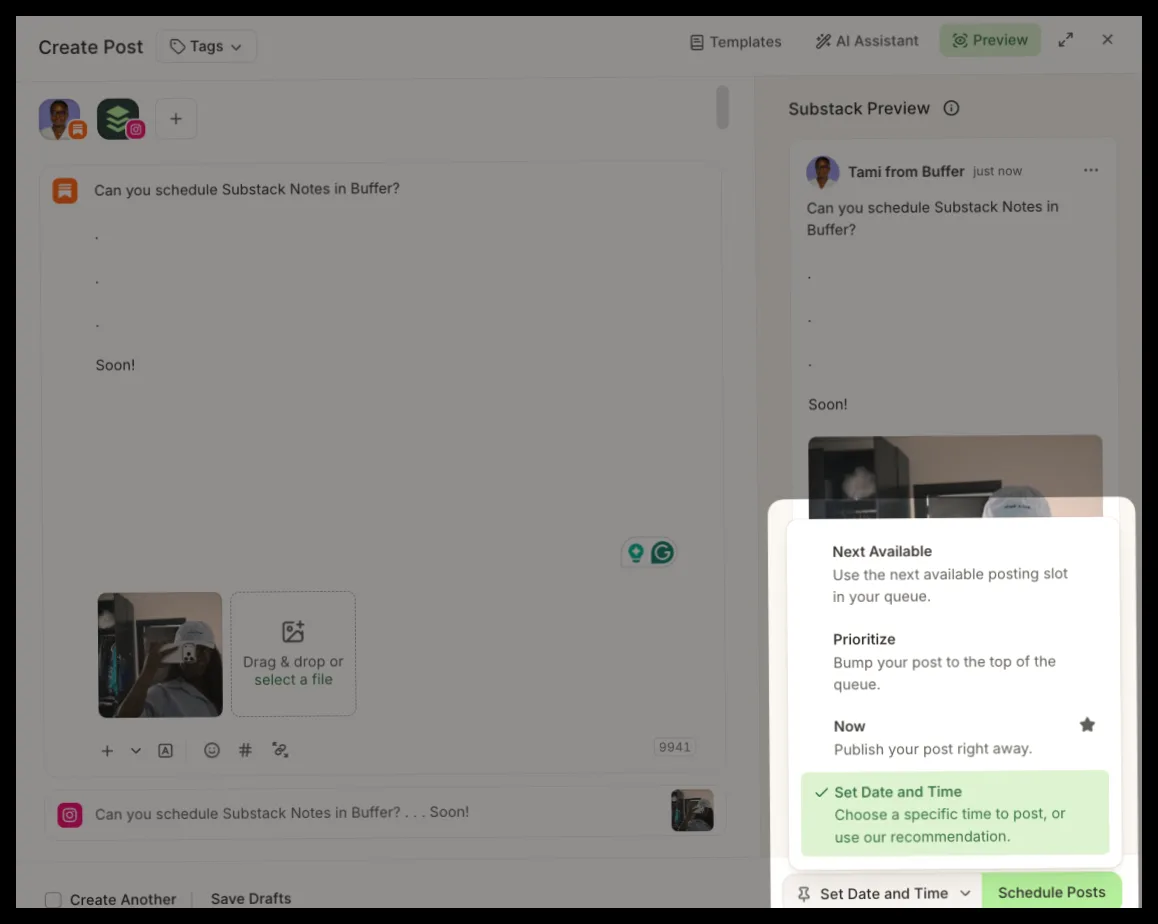
Task: Click 'select a file' upload link
Action: (293, 680)
